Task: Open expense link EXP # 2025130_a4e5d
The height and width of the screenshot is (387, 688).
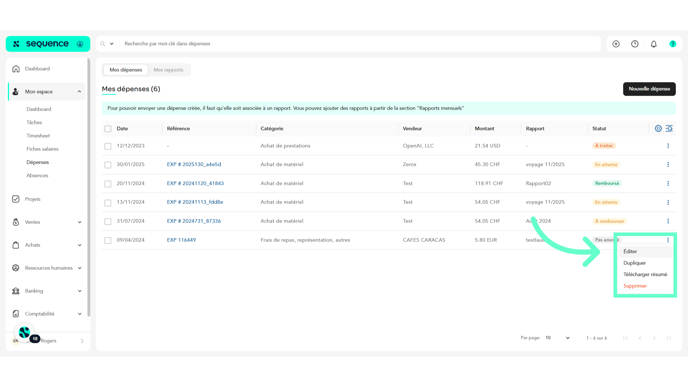Action: coord(194,165)
